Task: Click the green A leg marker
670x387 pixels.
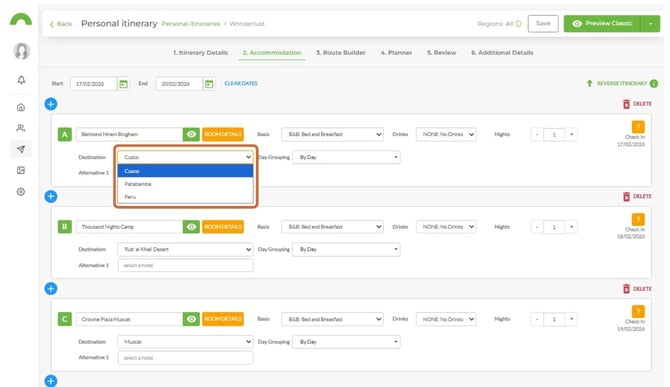Action: (x=65, y=135)
